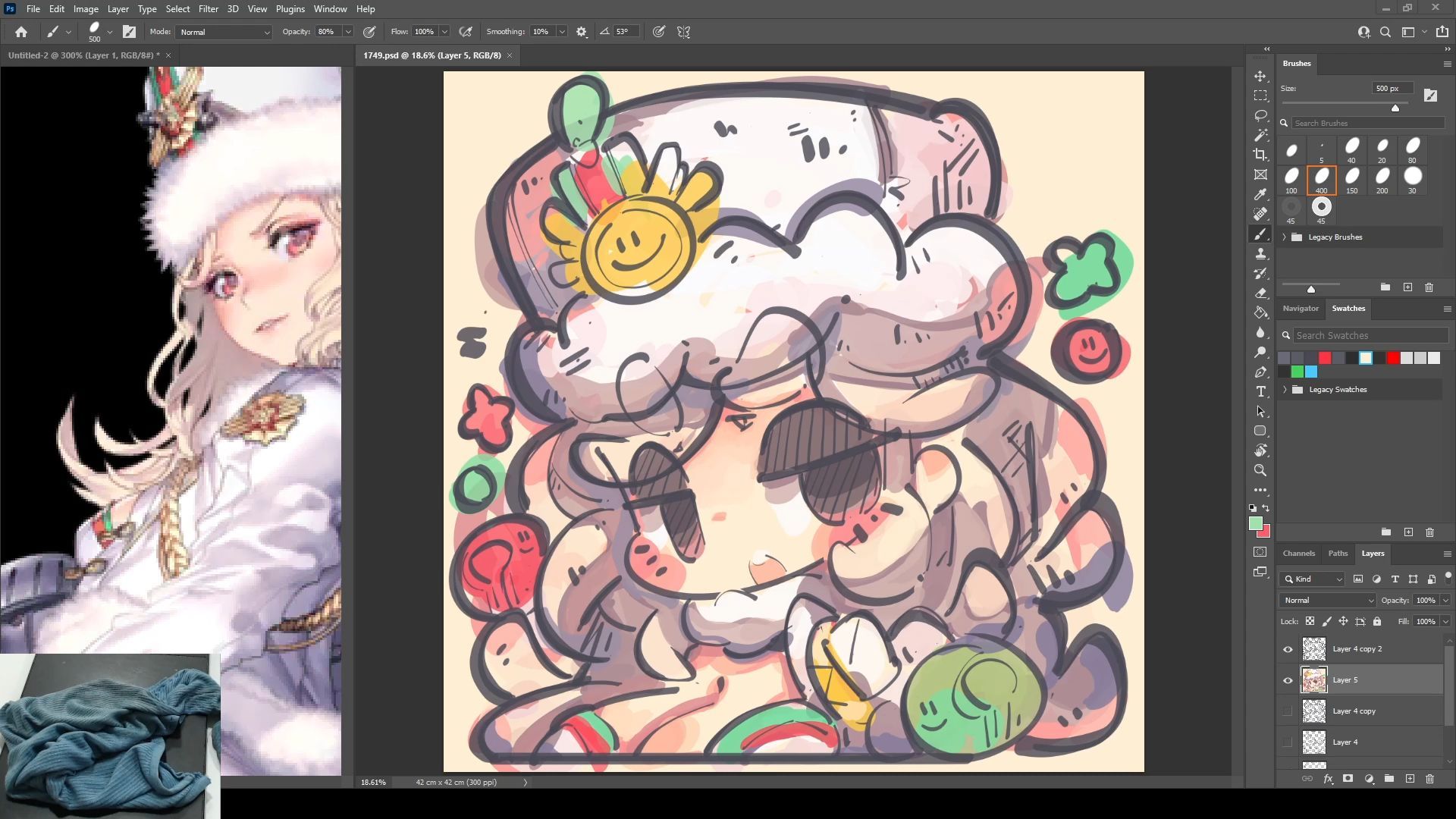Show Layer 4 copy visibility
Viewport: 1456px width, 819px height.
pyautogui.click(x=1288, y=711)
